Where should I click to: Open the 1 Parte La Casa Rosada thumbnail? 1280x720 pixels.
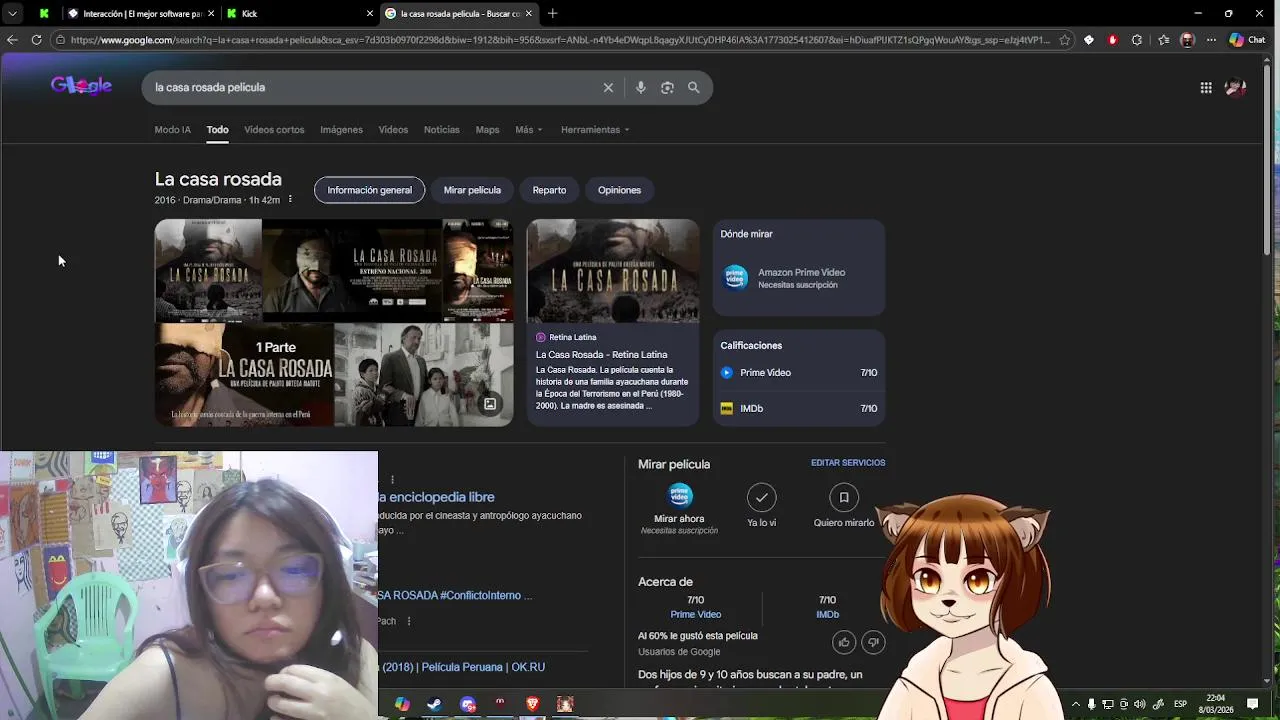click(244, 375)
